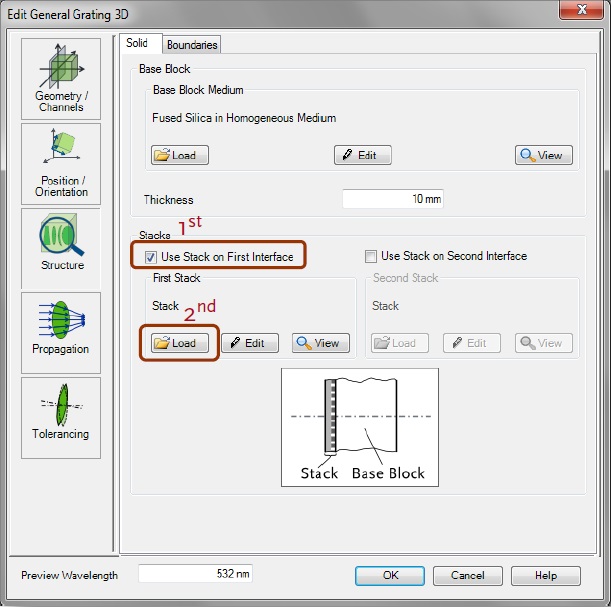Open the Position / Orientation page
Viewport: 611px width, 607px height.
pos(61,164)
